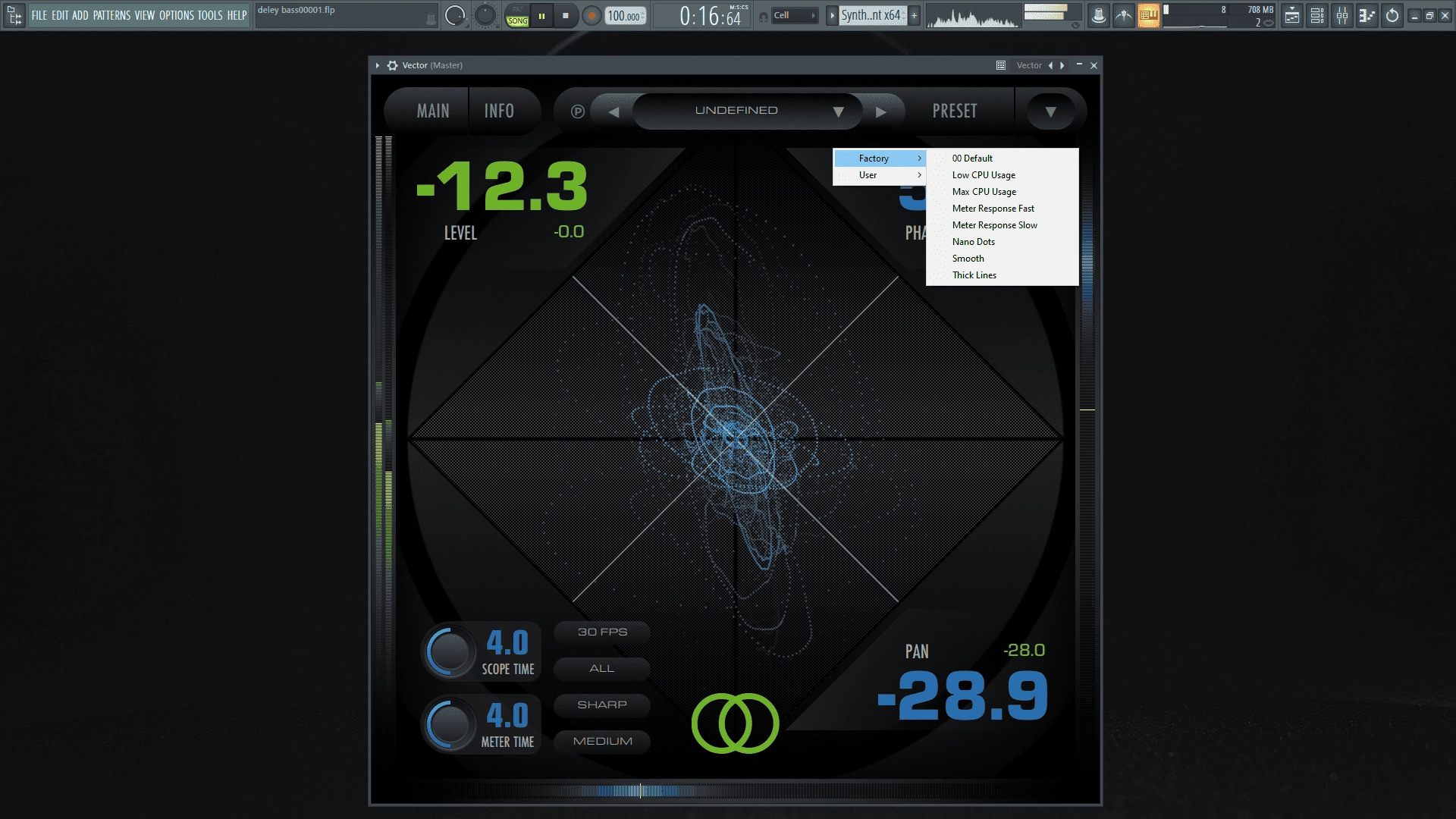Select the Max CPU Usage preset
1456x819 pixels.
[x=1003, y=192]
